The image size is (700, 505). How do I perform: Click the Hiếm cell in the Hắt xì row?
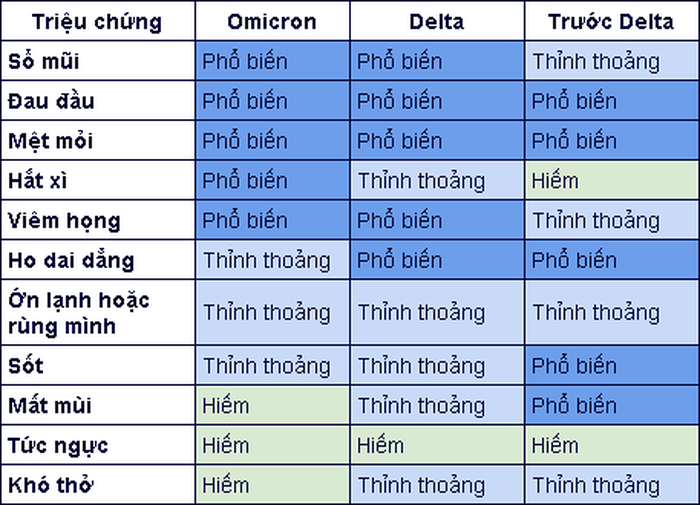(x=555, y=181)
